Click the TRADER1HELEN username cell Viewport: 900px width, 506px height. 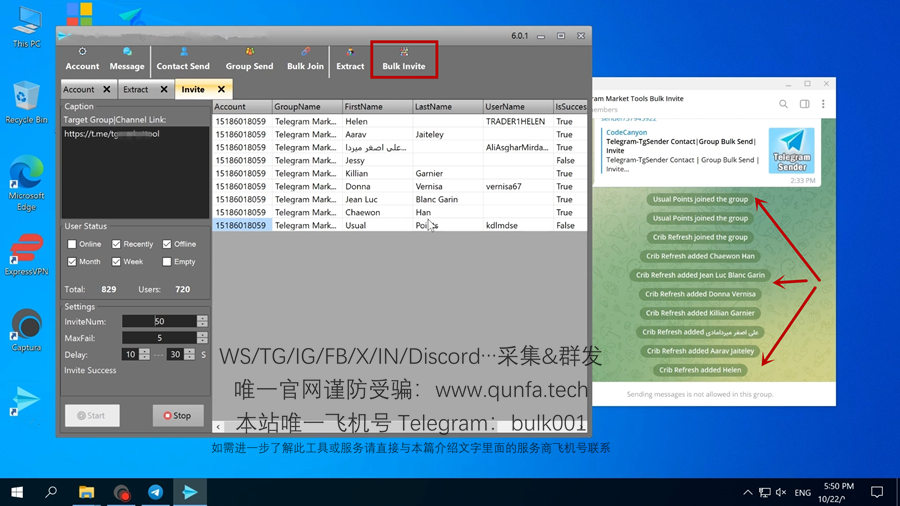point(518,121)
